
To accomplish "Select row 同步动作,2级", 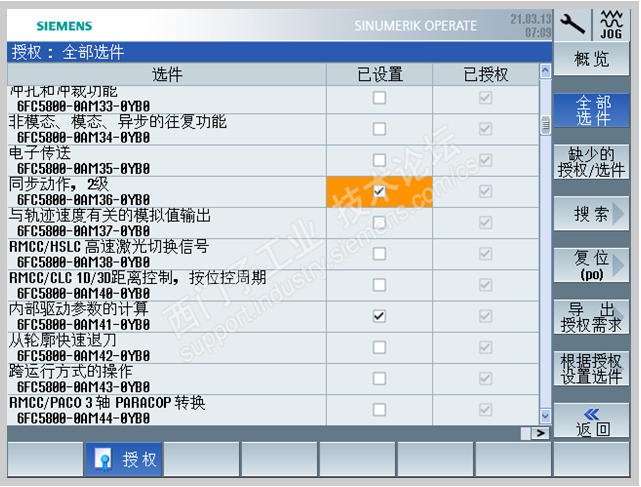I will click(273, 191).
